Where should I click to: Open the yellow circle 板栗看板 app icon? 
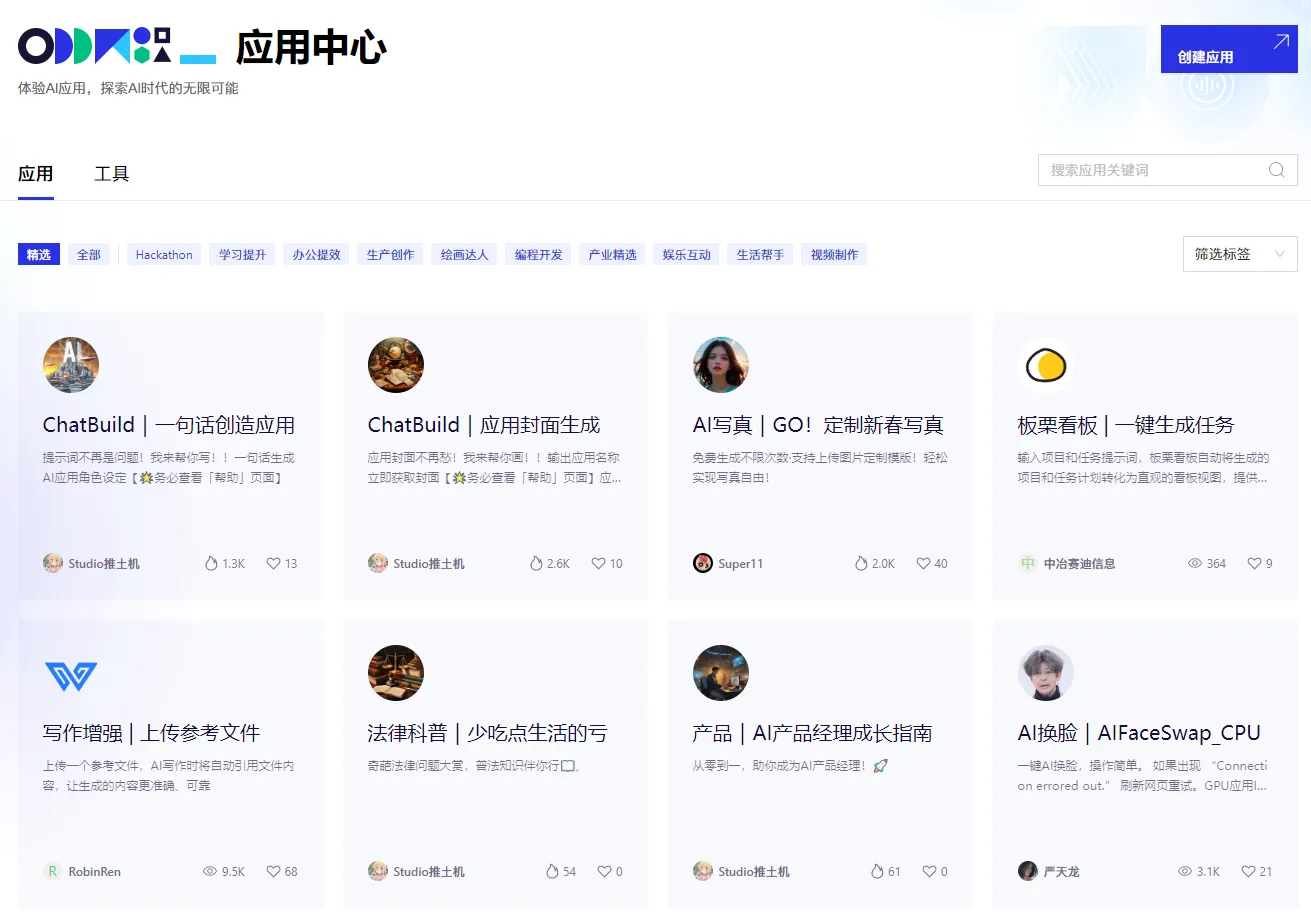click(1045, 365)
